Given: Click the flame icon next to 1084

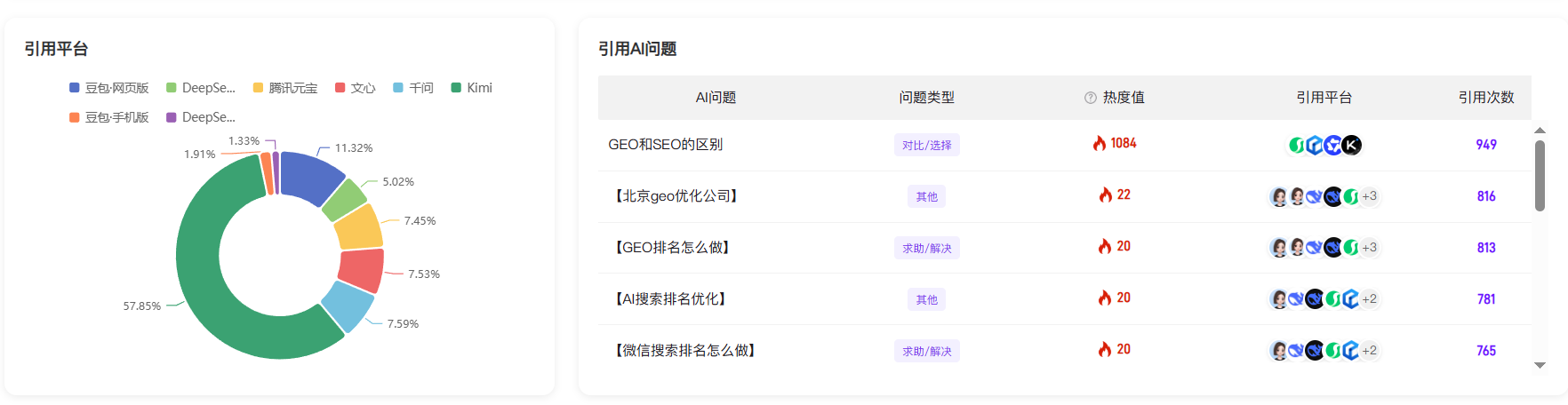Looking at the screenshot, I should (x=1100, y=144).
